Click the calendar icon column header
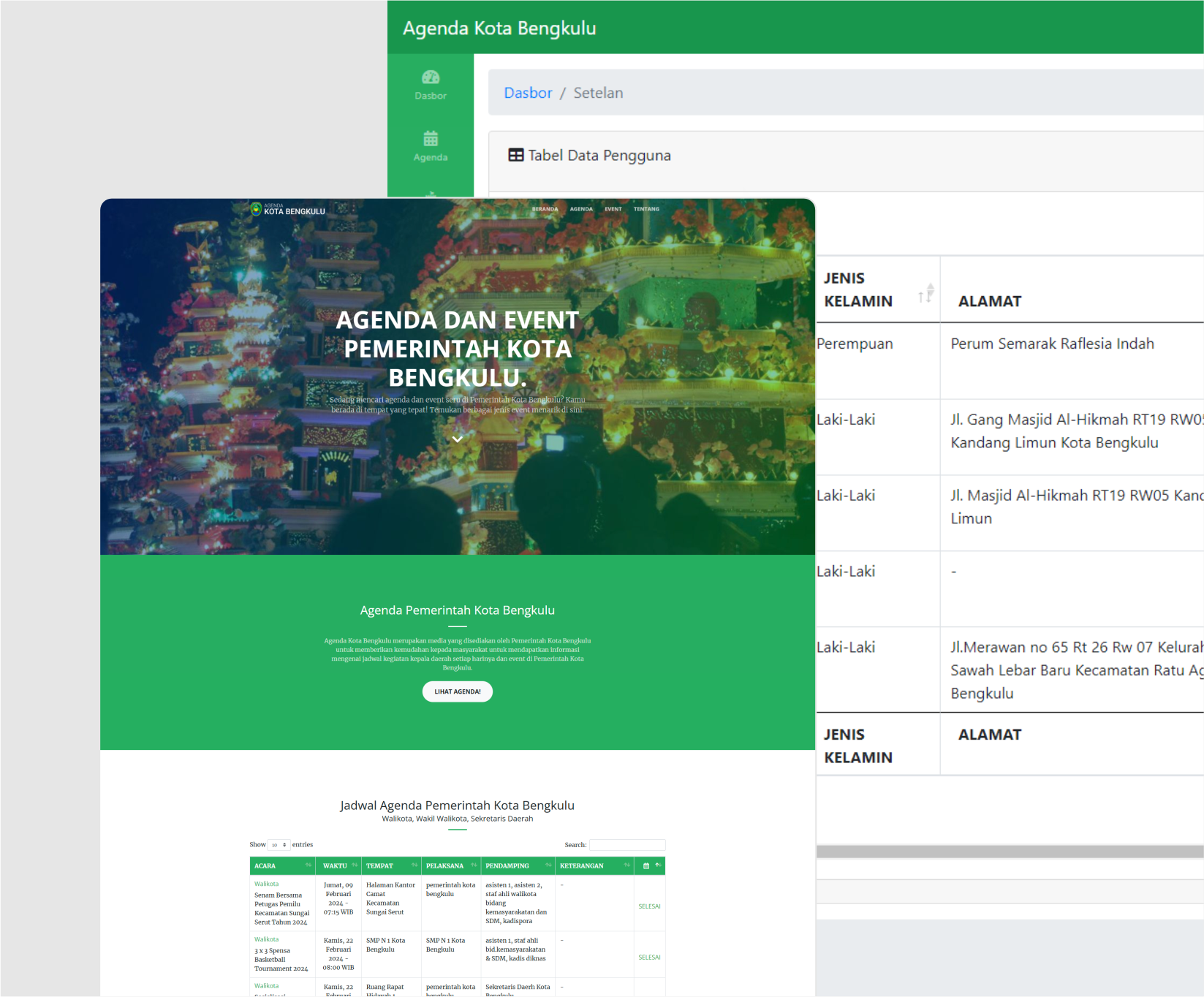 (x=646, y=866)
